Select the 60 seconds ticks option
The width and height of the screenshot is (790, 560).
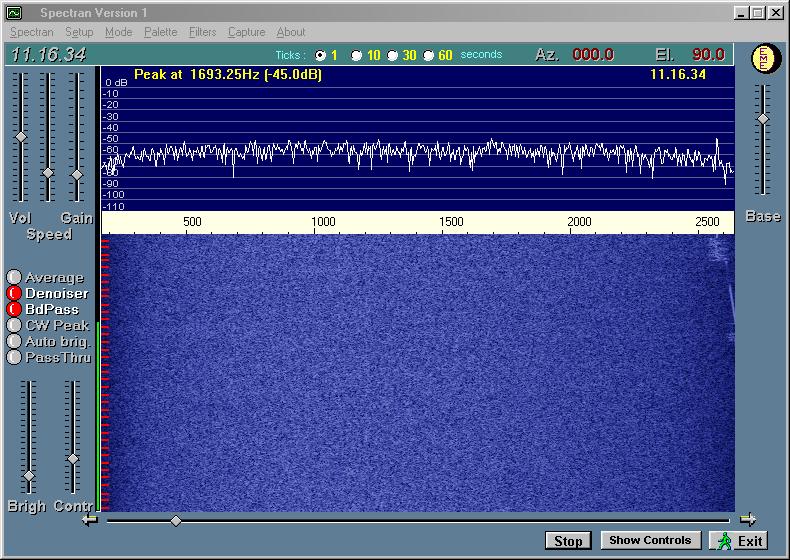click(429, 55)
